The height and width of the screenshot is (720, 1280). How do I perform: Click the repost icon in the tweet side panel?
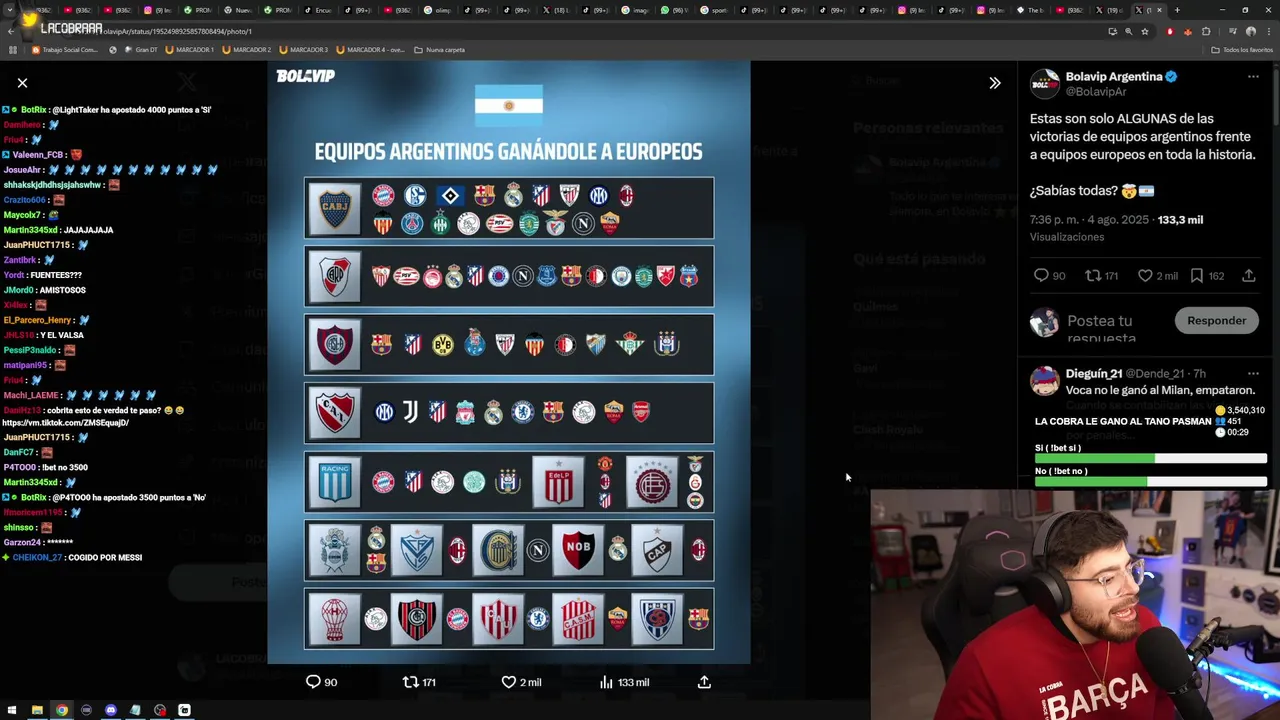1093,276
